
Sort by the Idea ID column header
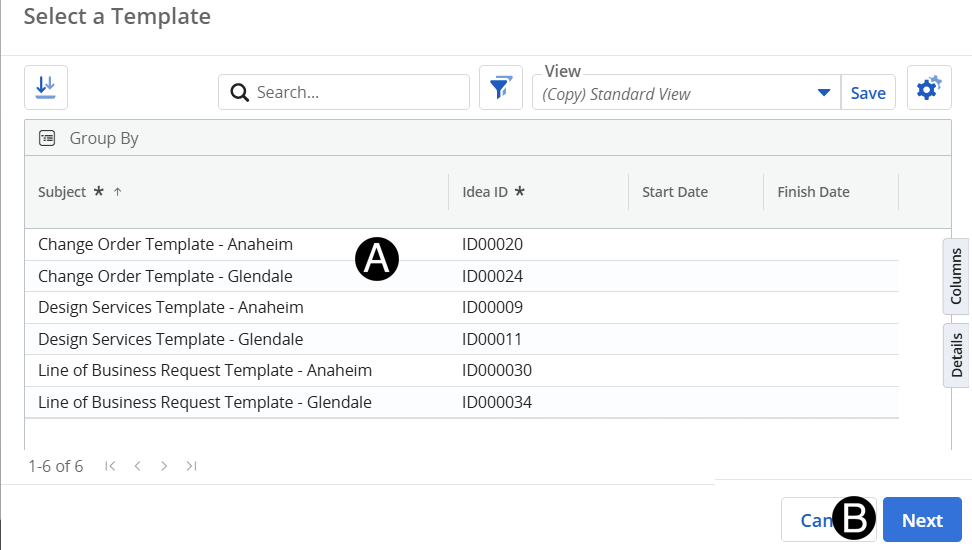pos(485,192)
